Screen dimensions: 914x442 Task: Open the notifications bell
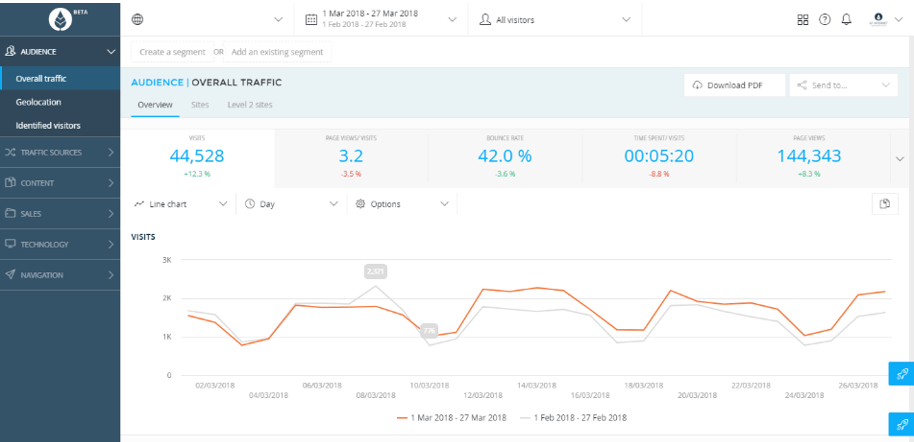tap(846, 19)
